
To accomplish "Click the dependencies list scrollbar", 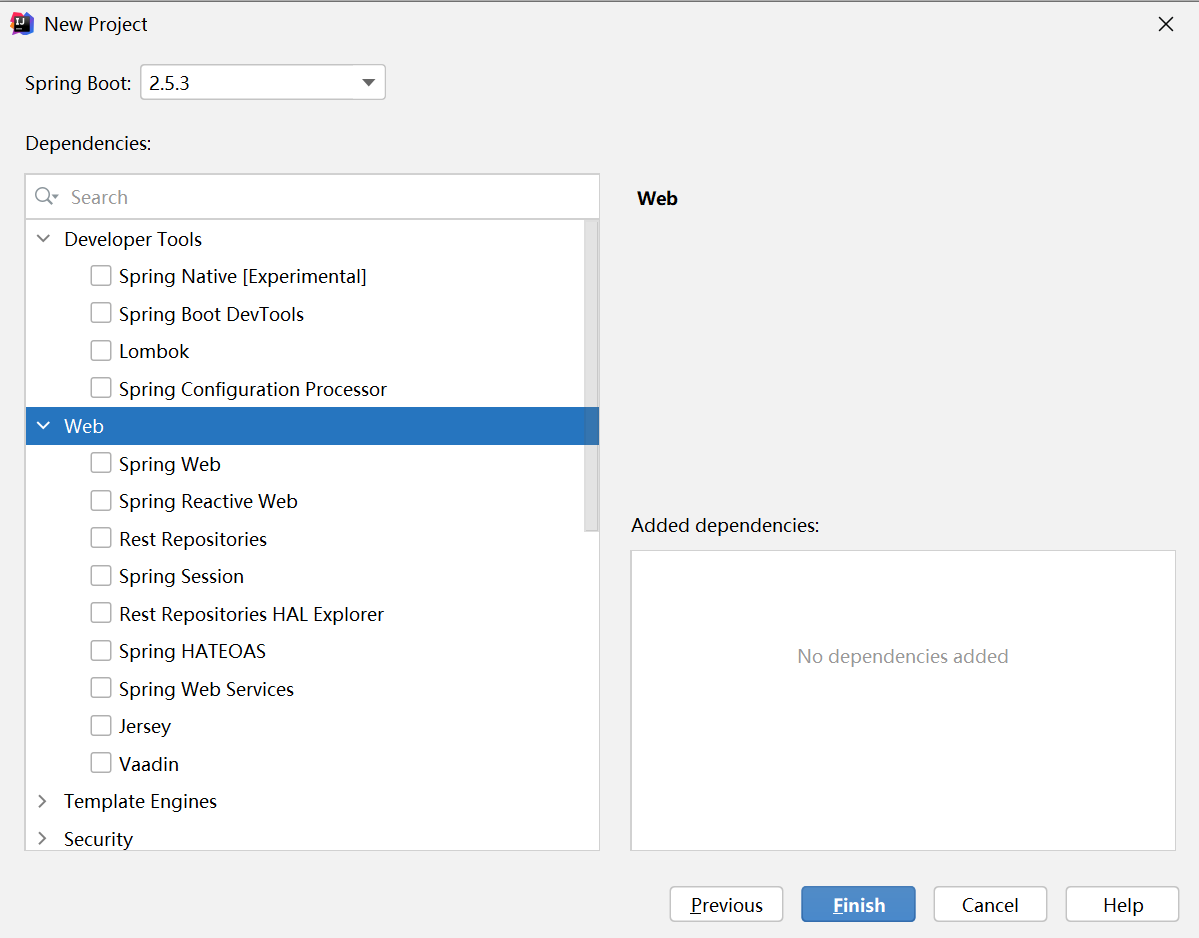I will 591,375.
